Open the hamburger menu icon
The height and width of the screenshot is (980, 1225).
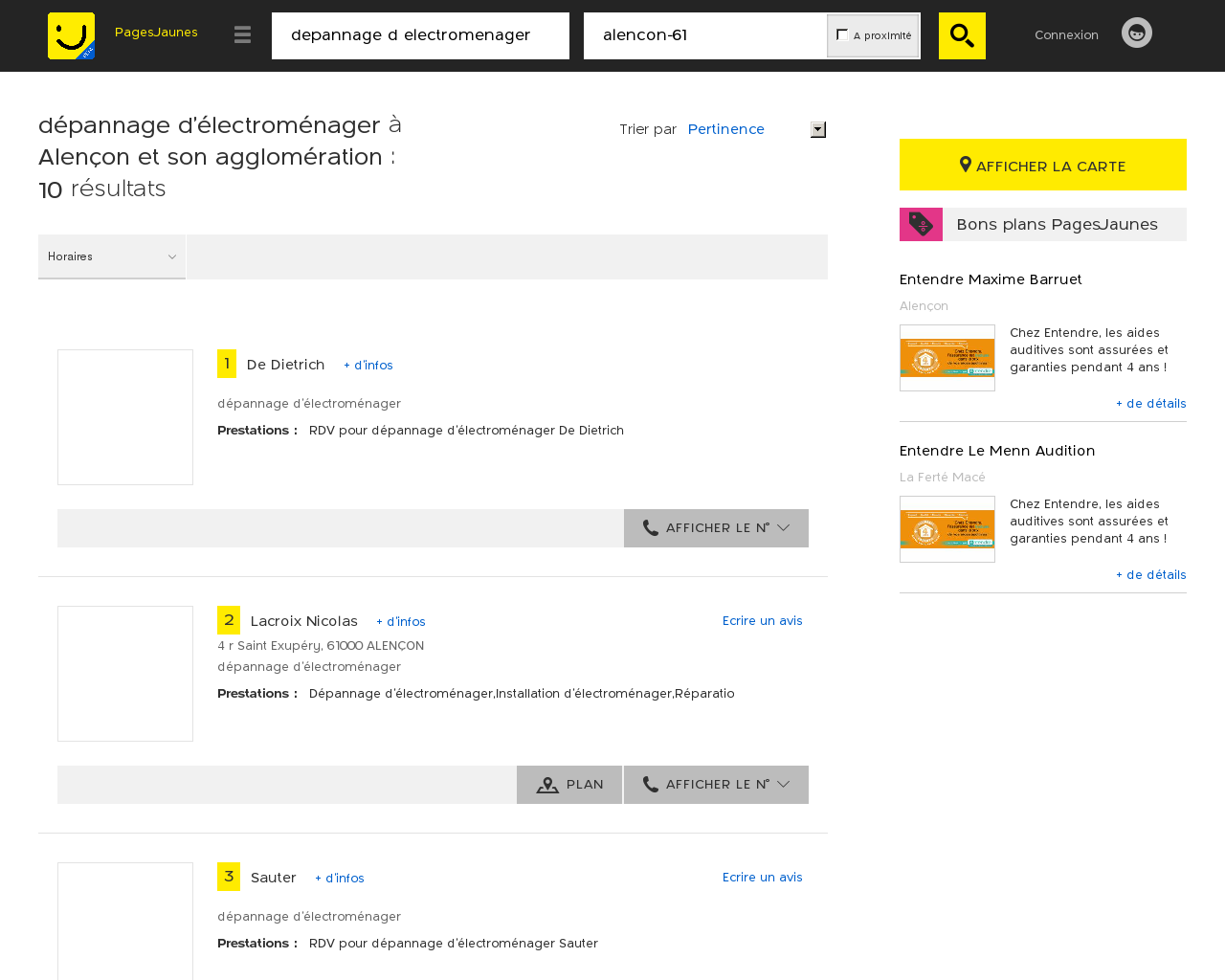coord(242,35)
